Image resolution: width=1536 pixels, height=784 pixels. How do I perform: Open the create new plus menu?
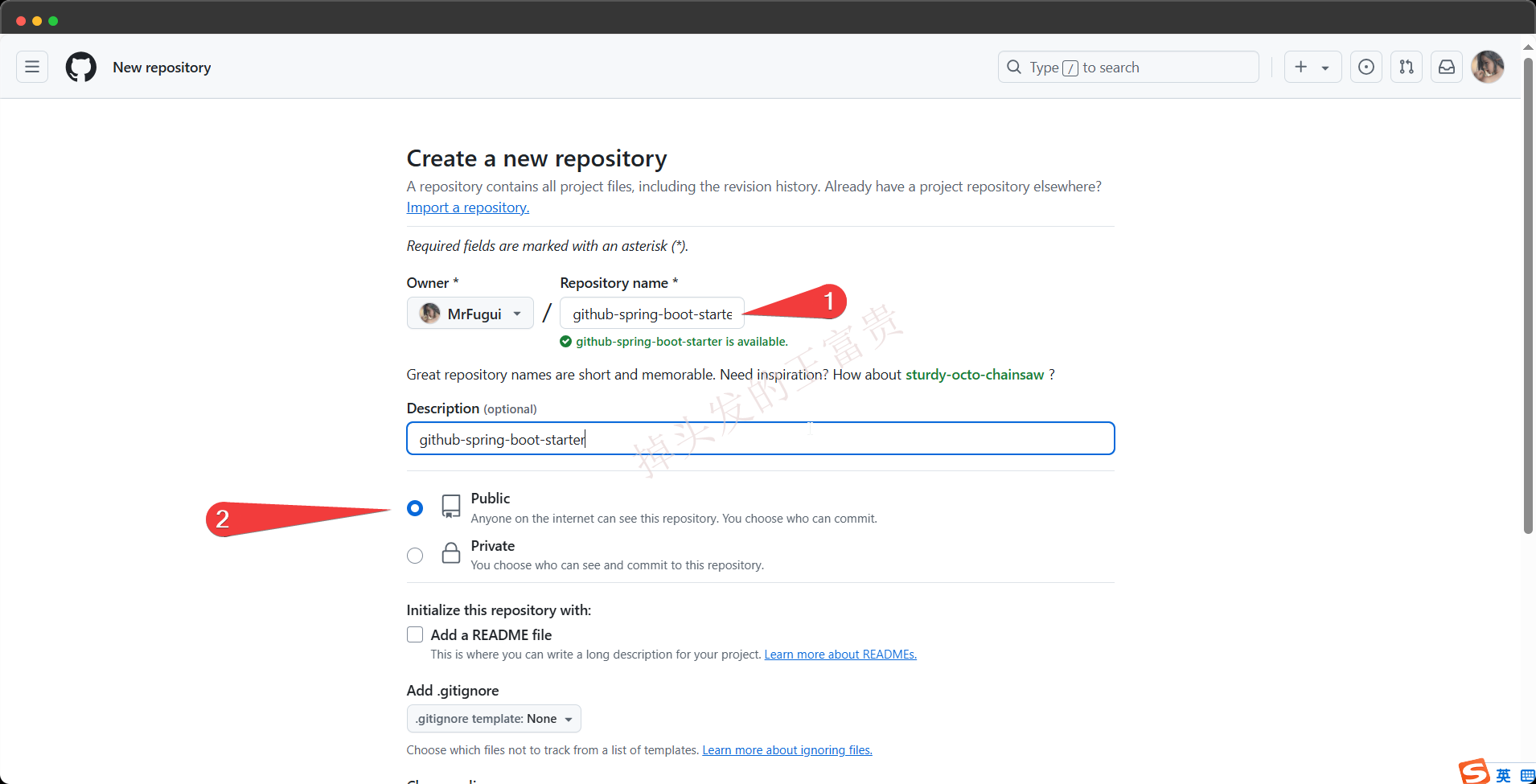click(1312, 67)
